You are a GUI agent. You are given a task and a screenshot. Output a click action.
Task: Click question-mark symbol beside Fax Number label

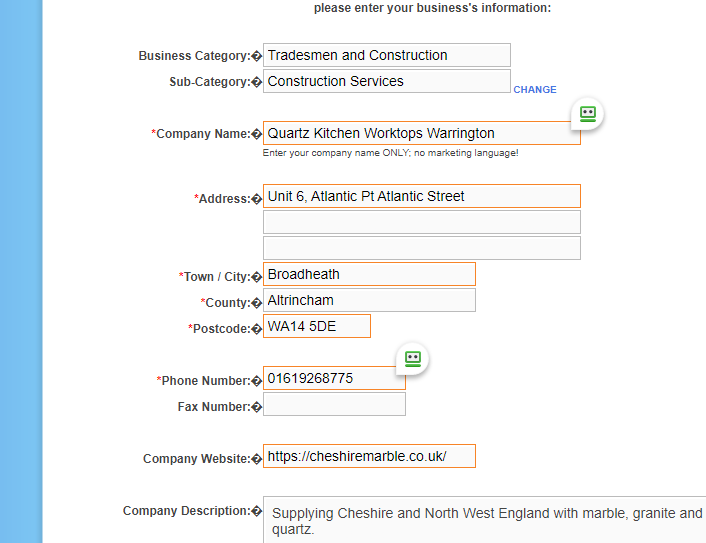pos(257,407)
